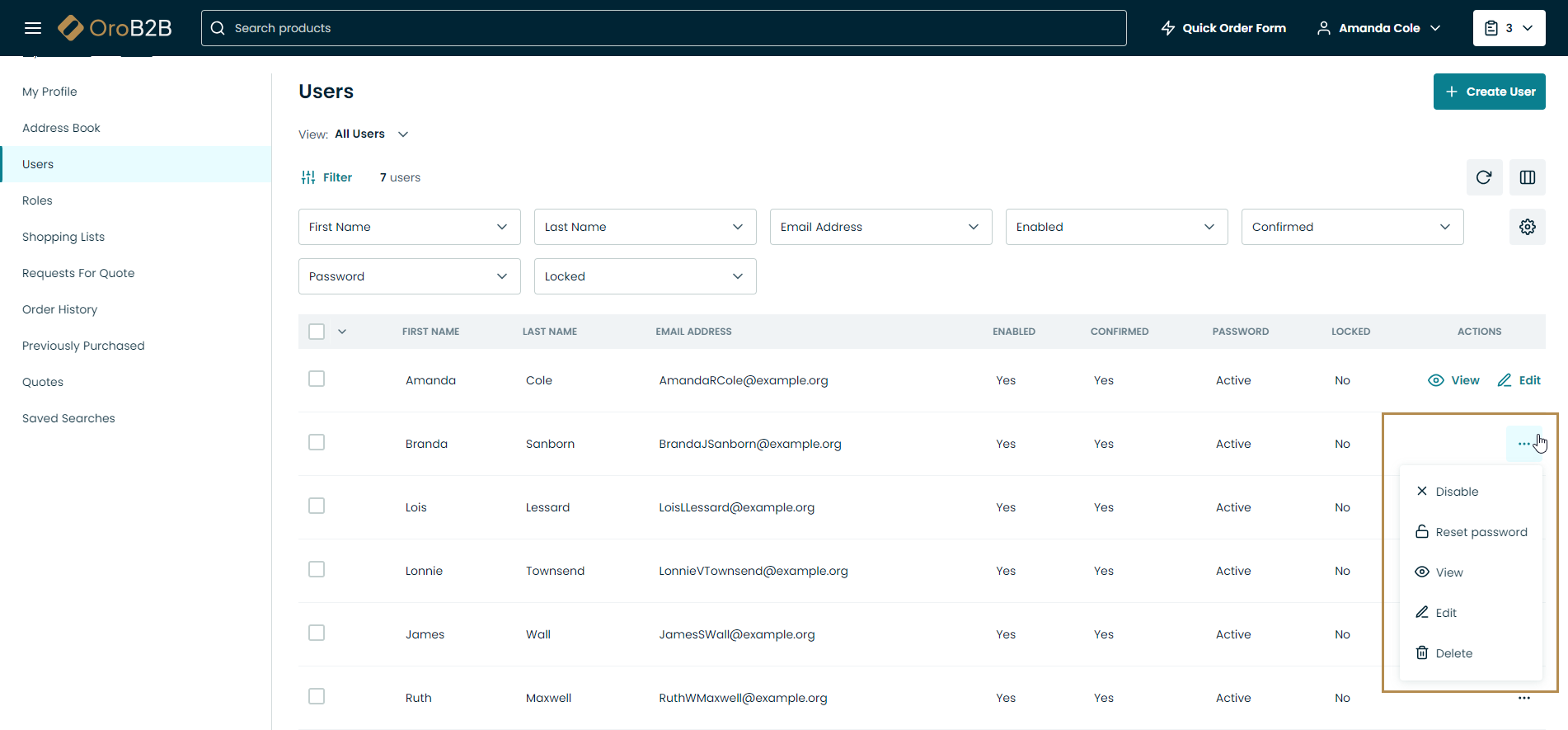Toggle the select-all header checkbox
The height and width of the screenshot is (730, 1568).
317,332
